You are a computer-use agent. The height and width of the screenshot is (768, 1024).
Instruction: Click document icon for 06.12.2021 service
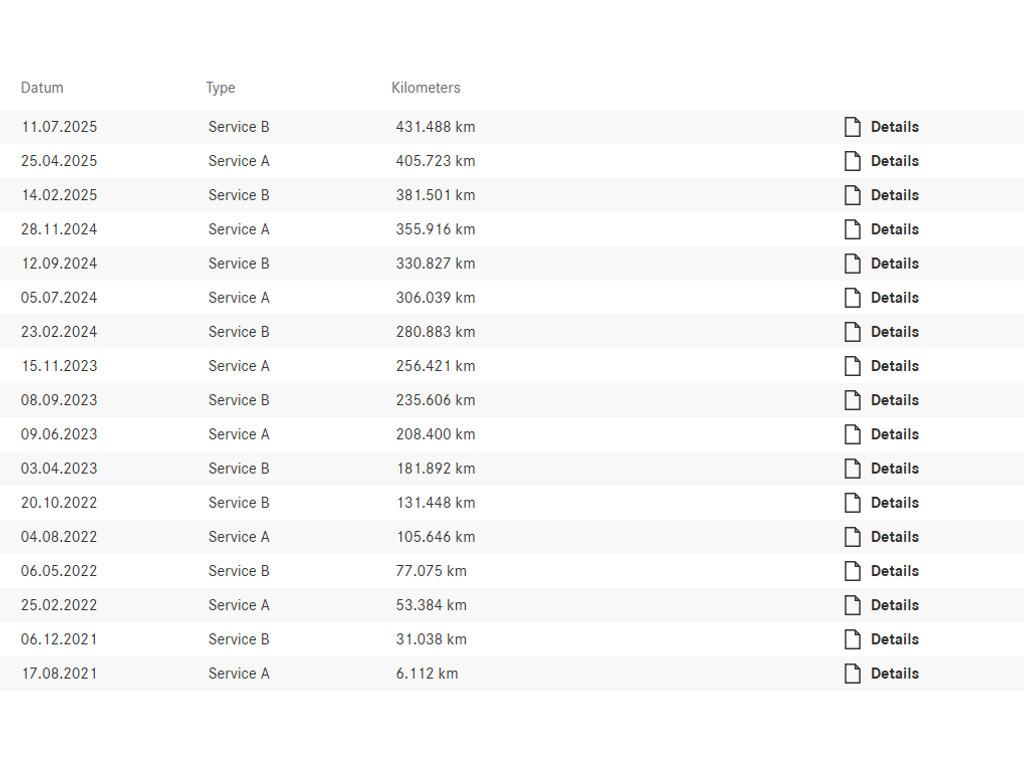click(852, 639)
